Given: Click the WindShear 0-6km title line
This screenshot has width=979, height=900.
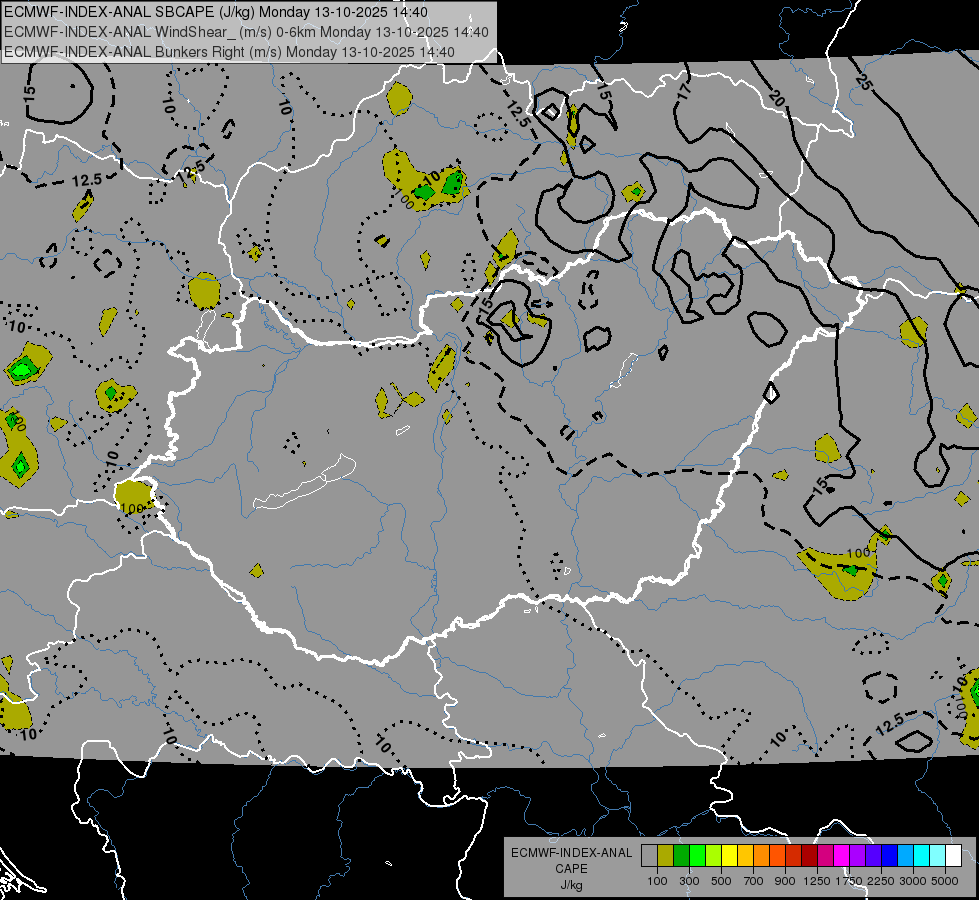Looking at the screenshot, I should coord(246,32).
